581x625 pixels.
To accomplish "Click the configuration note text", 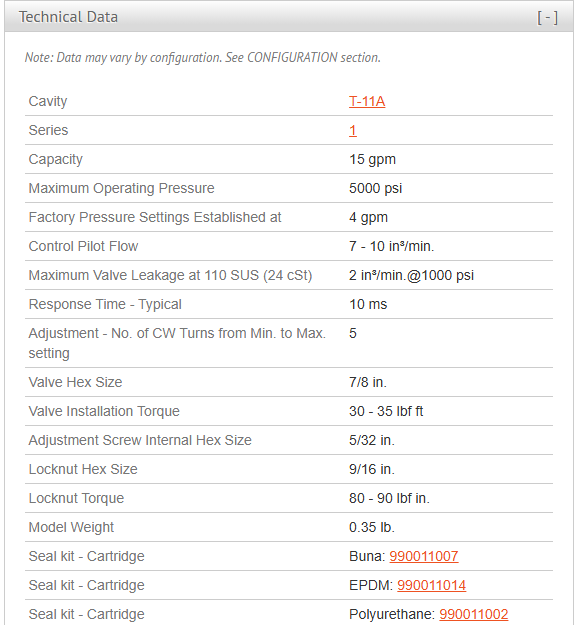I will pos(203,58).
